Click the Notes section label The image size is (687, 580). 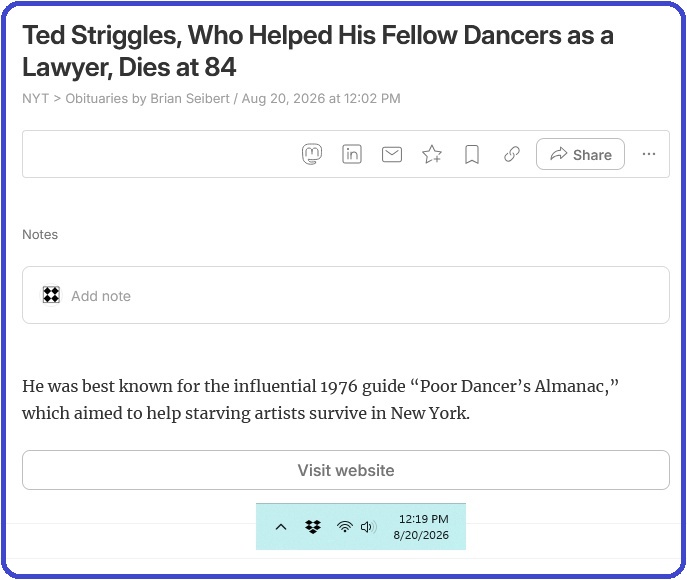pyautogui.click(x=40, y=235)
